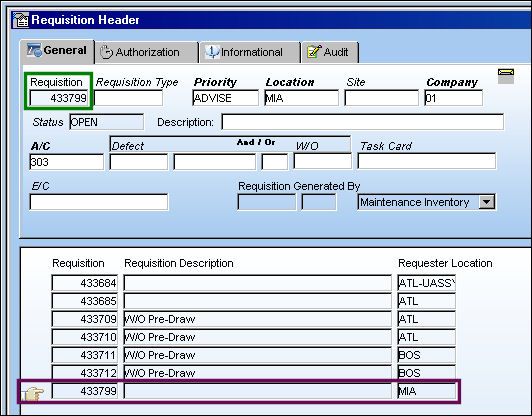Click the Task Card field

point(426,161)
